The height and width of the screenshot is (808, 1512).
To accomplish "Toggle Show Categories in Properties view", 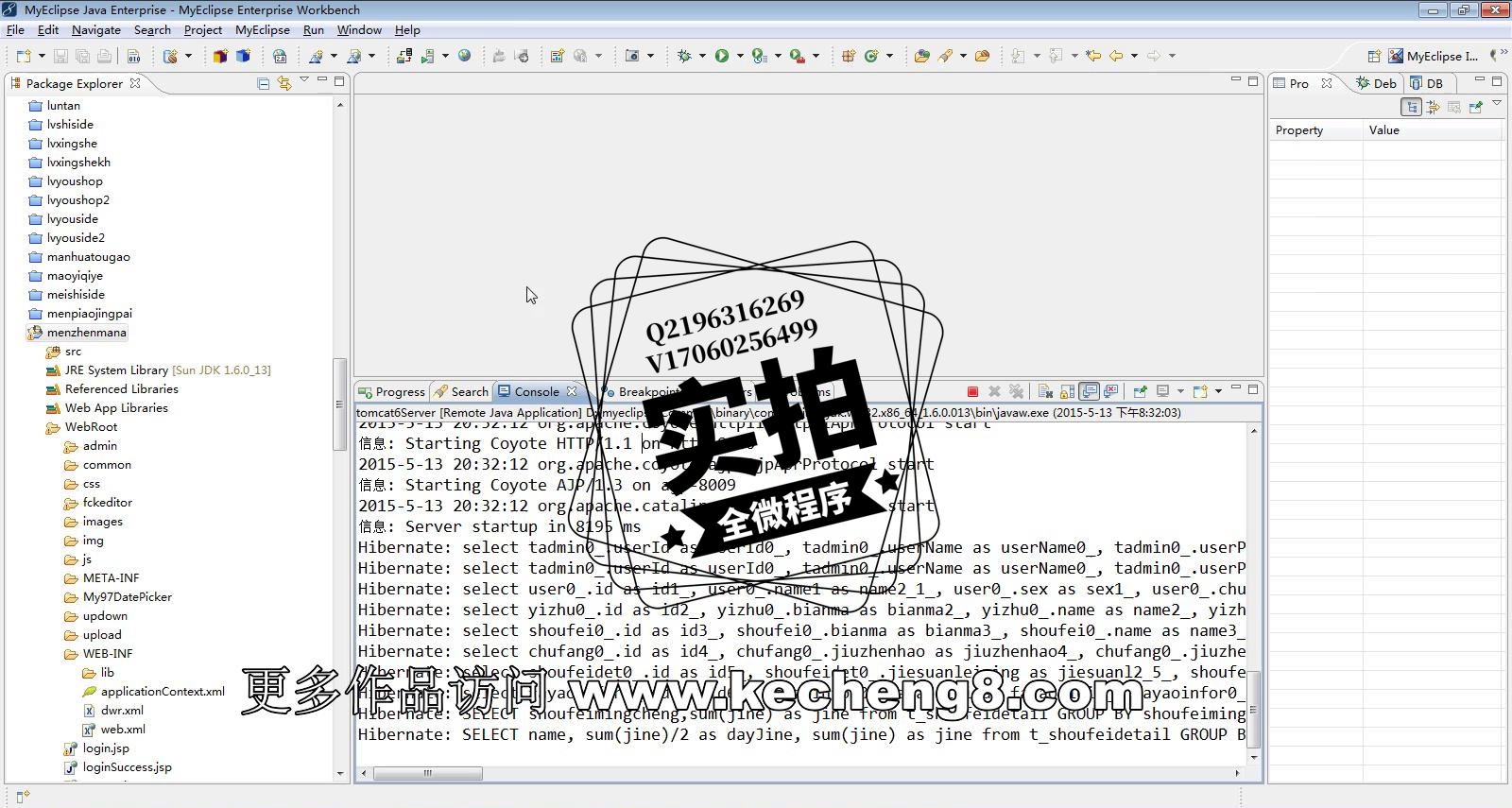I will [x=1411, y=107].
